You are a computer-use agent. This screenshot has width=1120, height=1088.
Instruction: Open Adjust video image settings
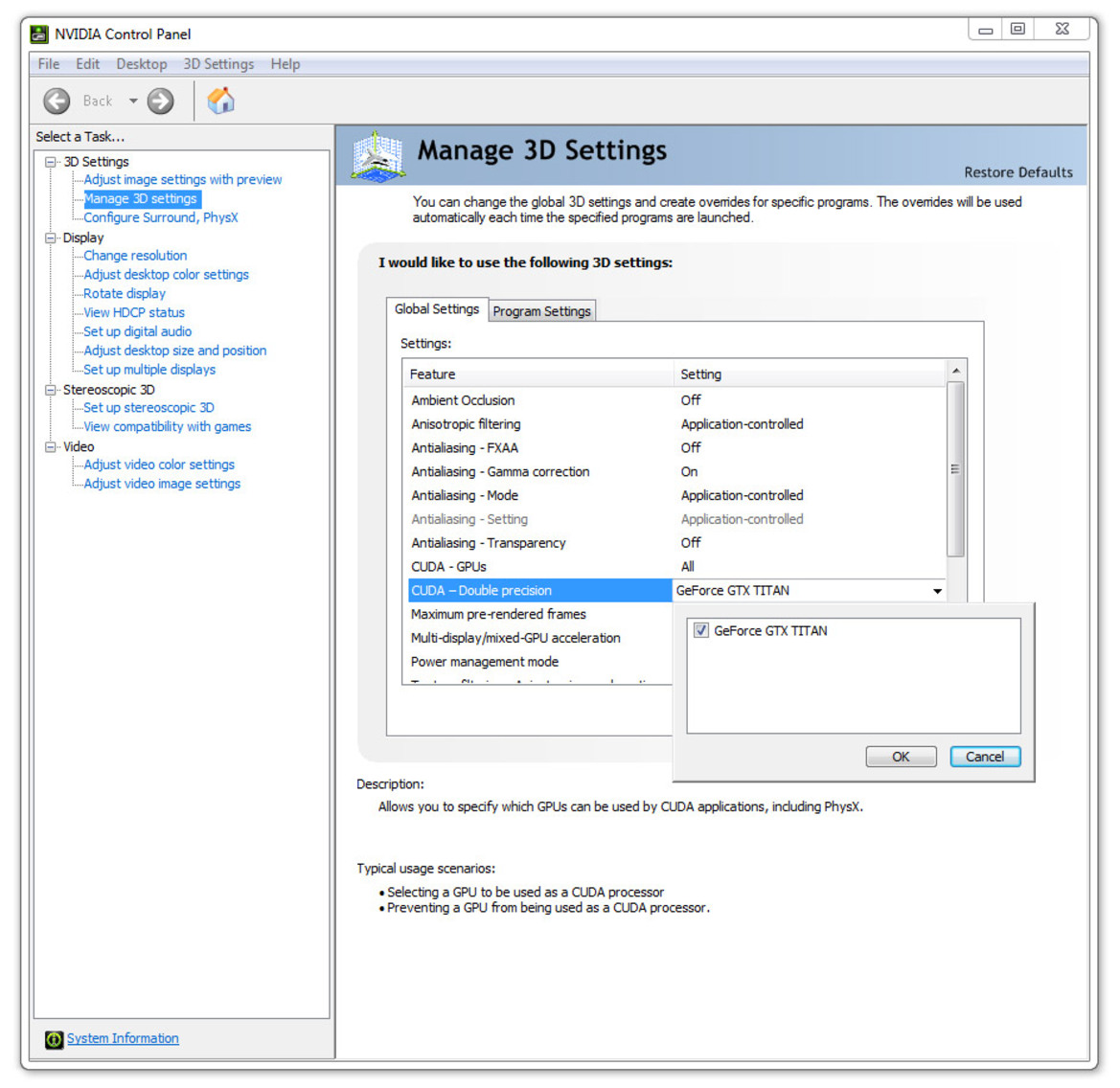162,484
